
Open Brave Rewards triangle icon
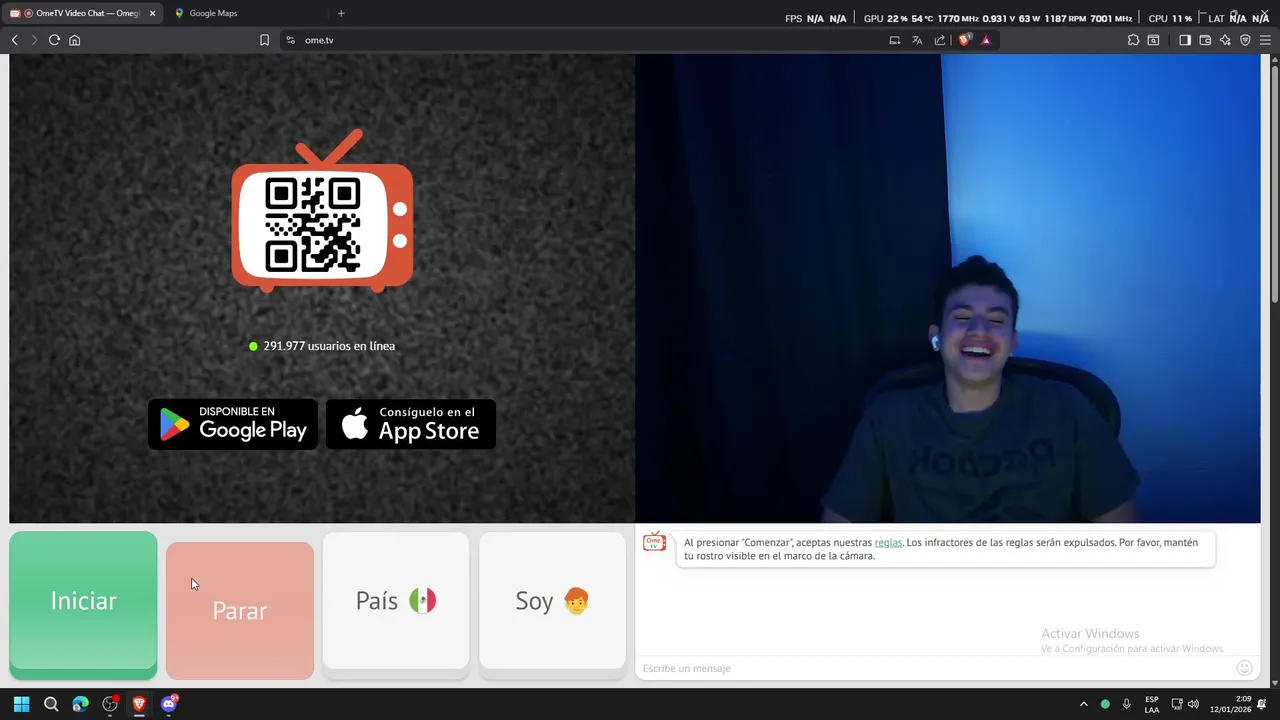986,40
